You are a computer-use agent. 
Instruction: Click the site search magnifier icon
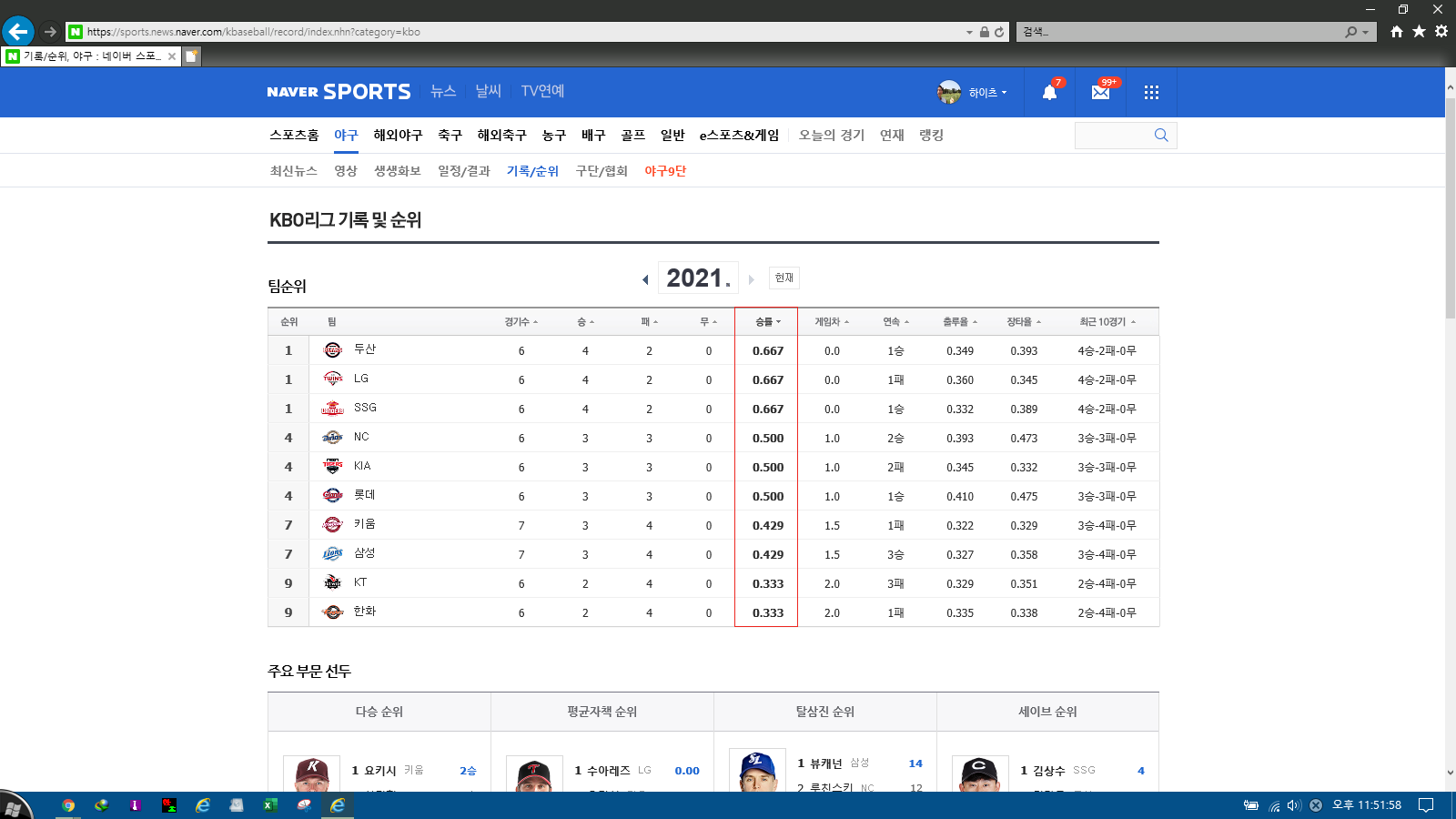tap(1161, 135)
